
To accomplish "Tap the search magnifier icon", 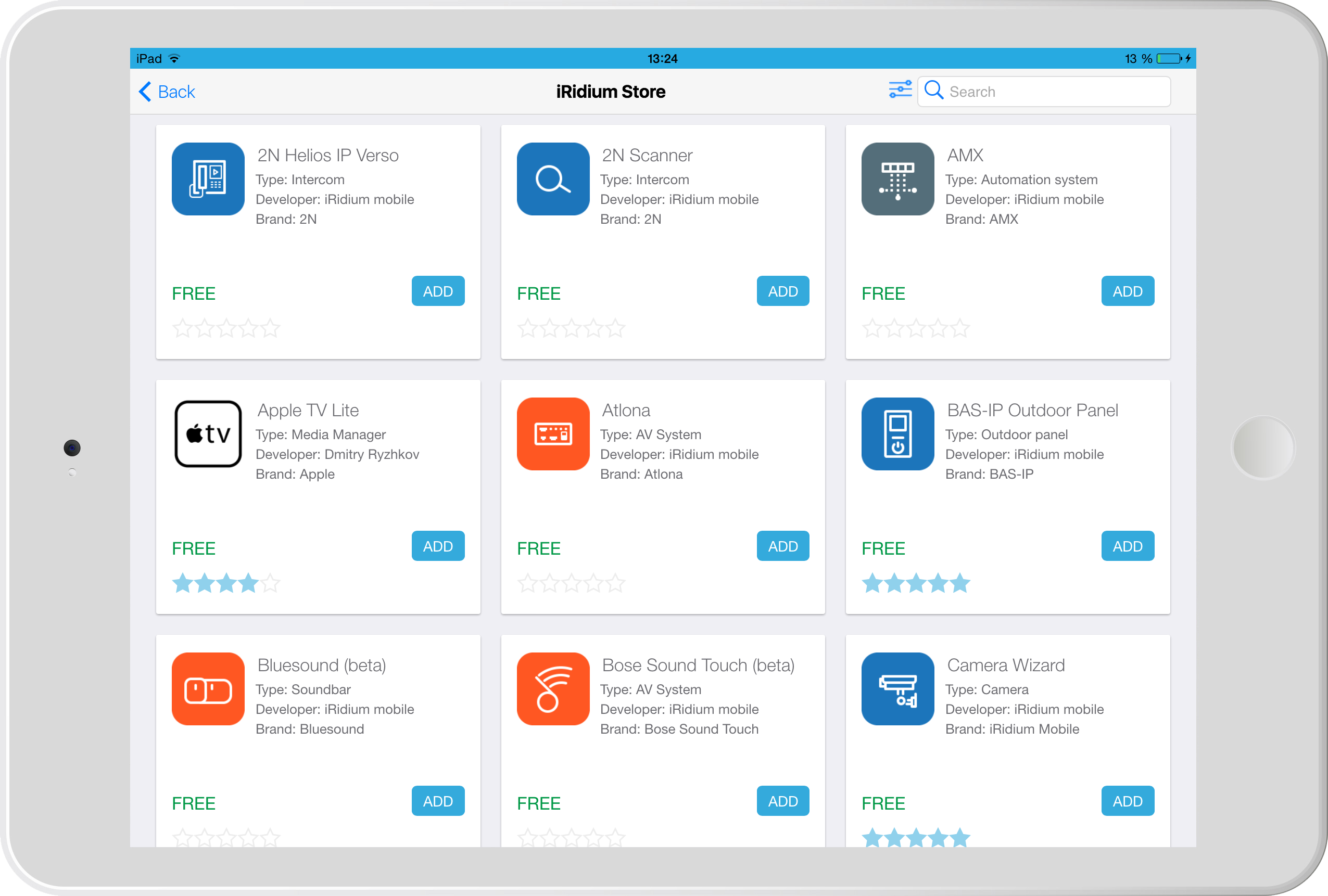I will point(934,89).
